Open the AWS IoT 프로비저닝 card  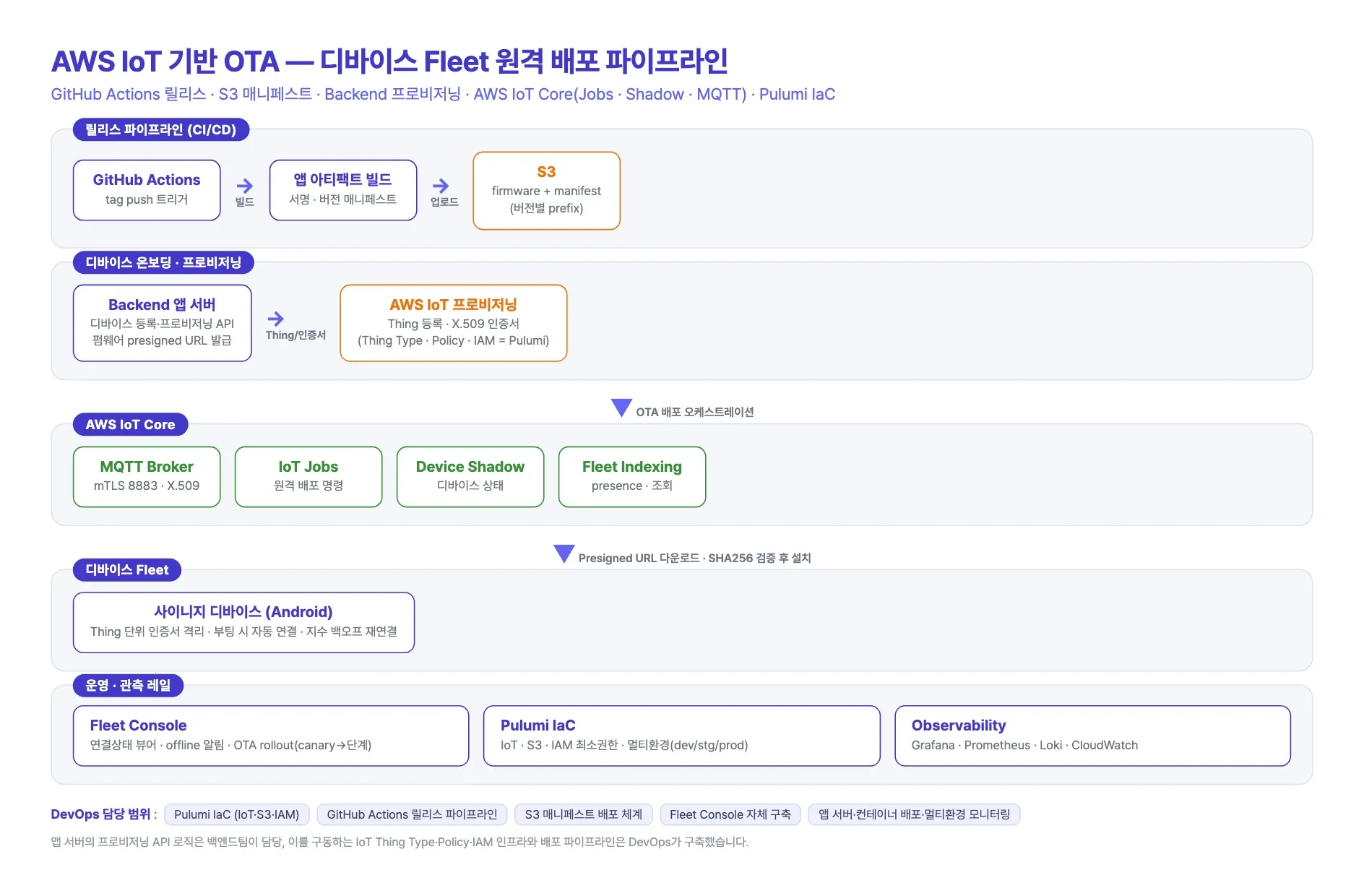point(454,323)
